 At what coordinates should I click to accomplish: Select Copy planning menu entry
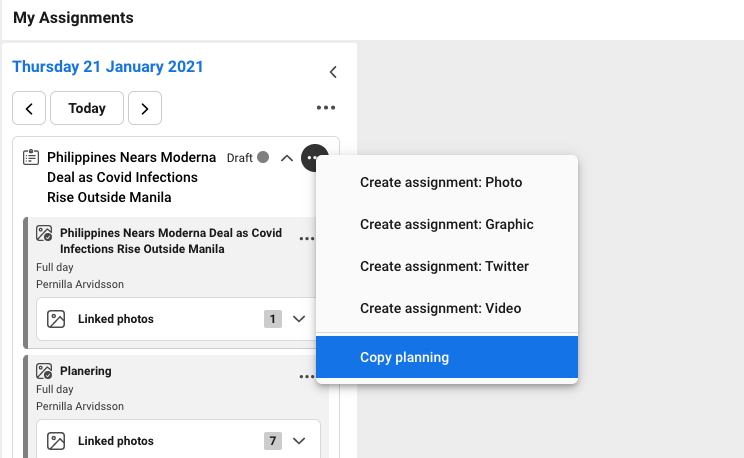[x=405, y=357]
